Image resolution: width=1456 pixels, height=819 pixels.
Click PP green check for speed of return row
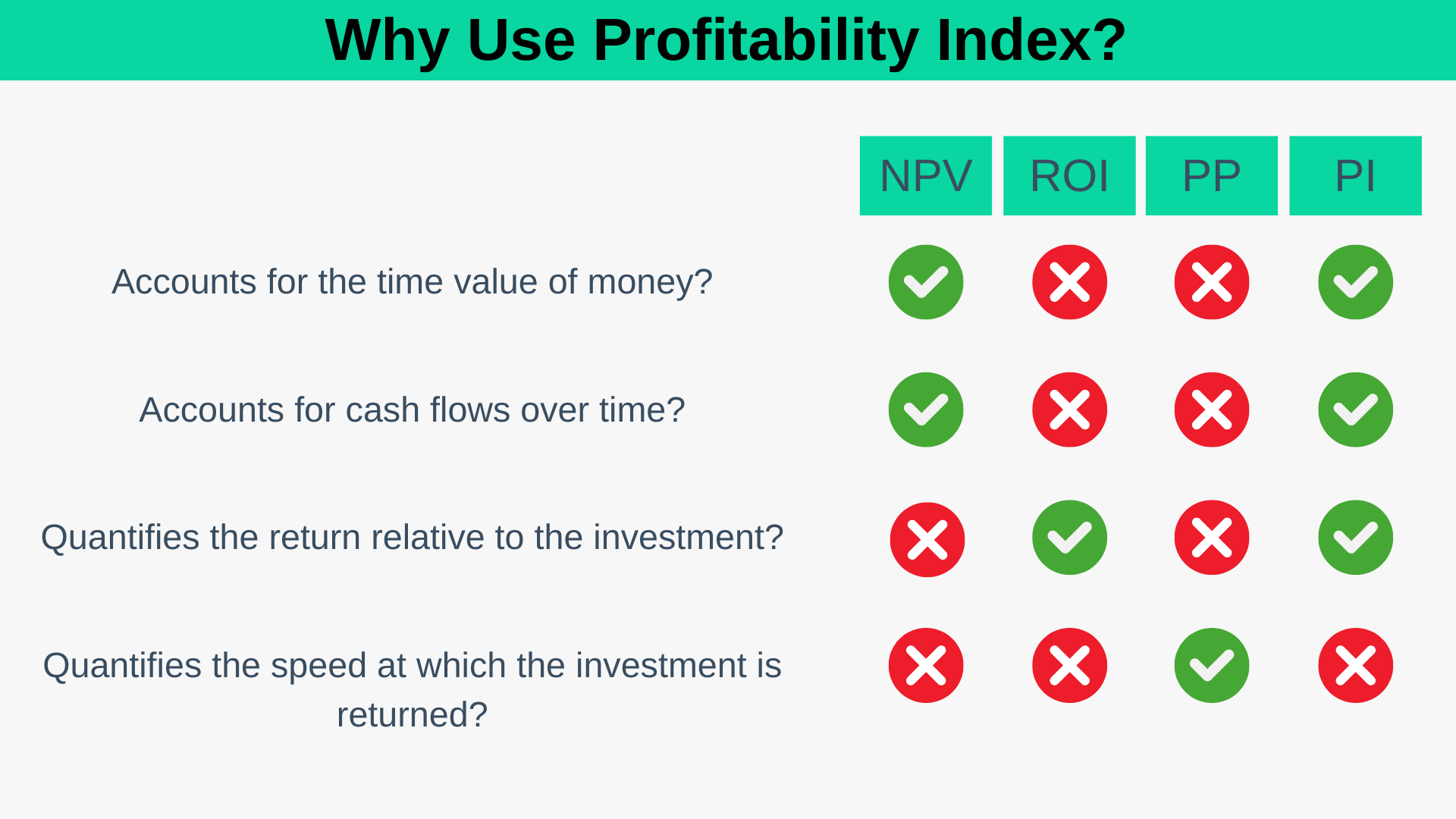[1212, 665]
